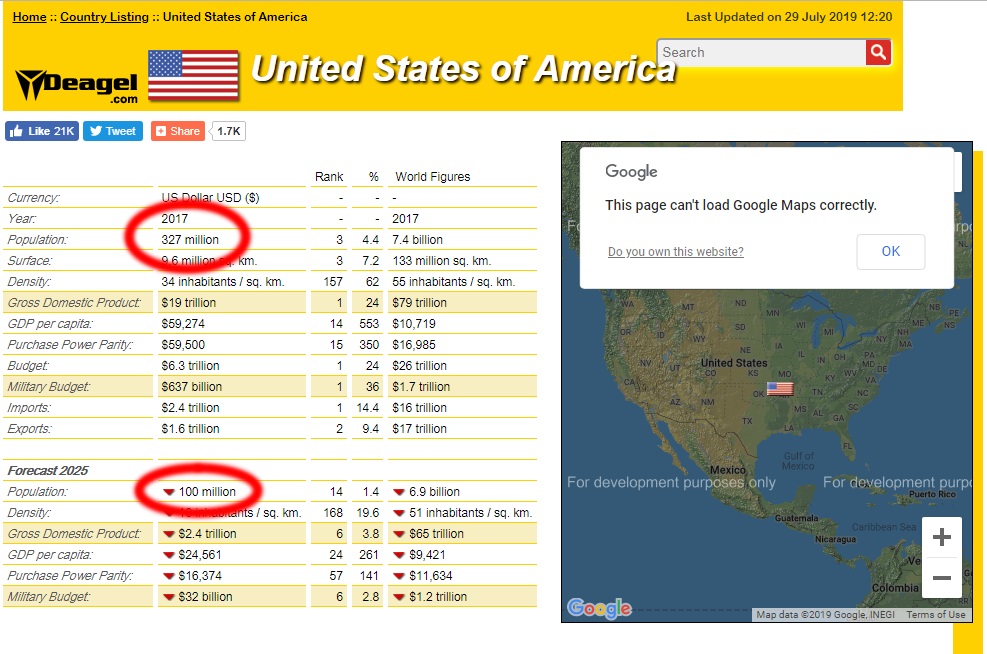The image size is (987, 654).
Task: Click the 'Imports:' row label
Action: click(28, 408)
